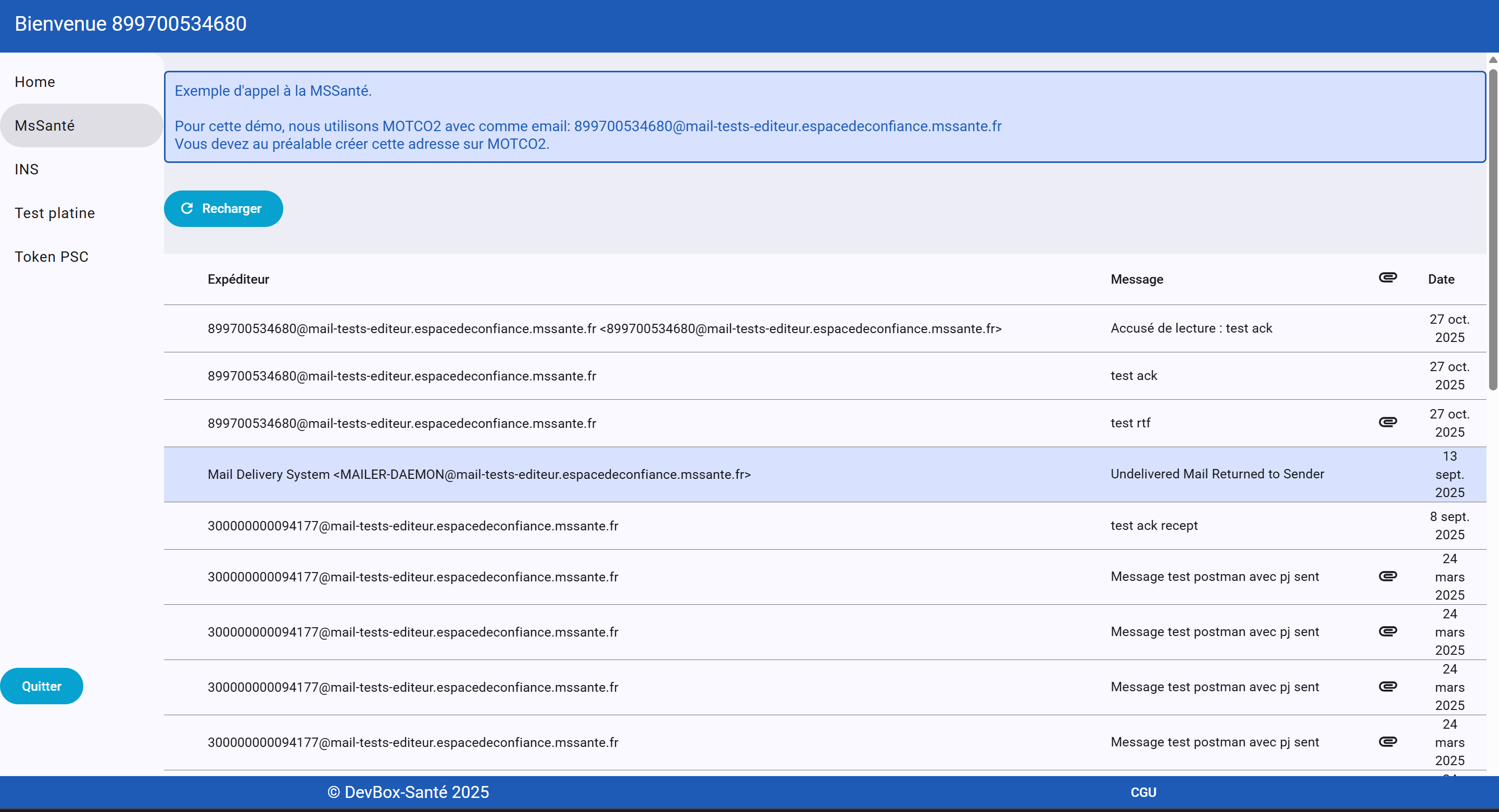Open the CGU link in footer
This screenshot has width=1499, height=812.
pos(1143,792)
